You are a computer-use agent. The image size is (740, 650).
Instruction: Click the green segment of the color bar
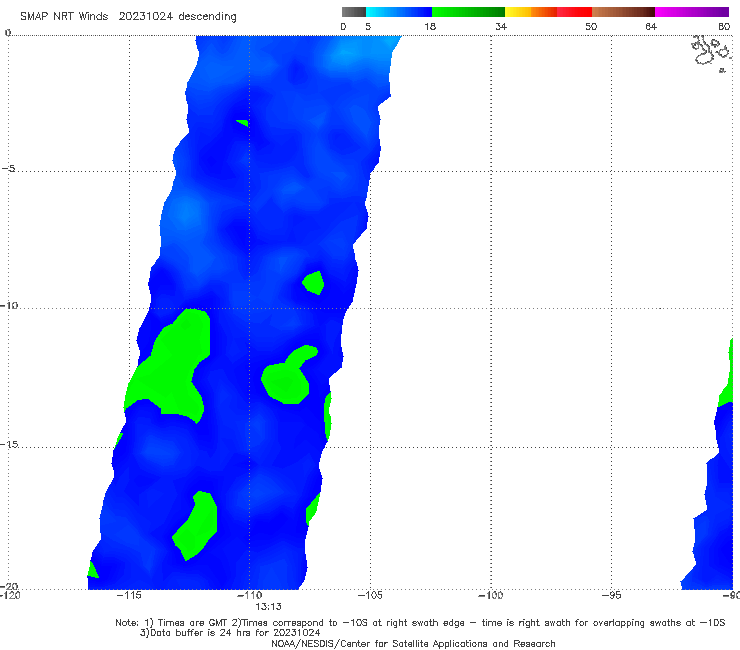click(468, 12)
